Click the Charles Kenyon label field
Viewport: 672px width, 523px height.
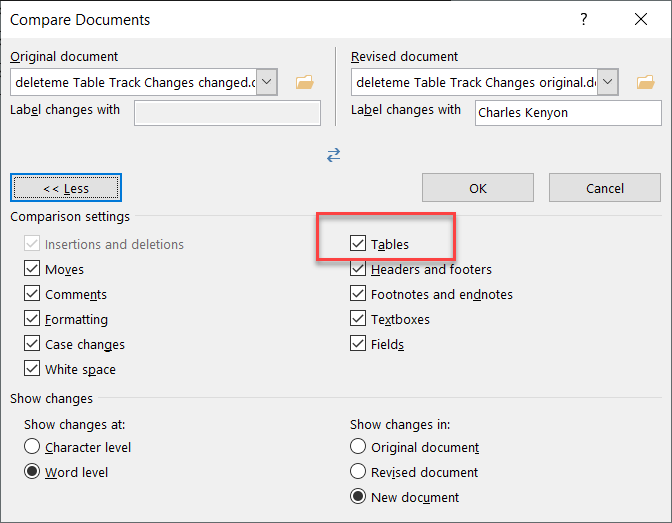tap(568, 113)
